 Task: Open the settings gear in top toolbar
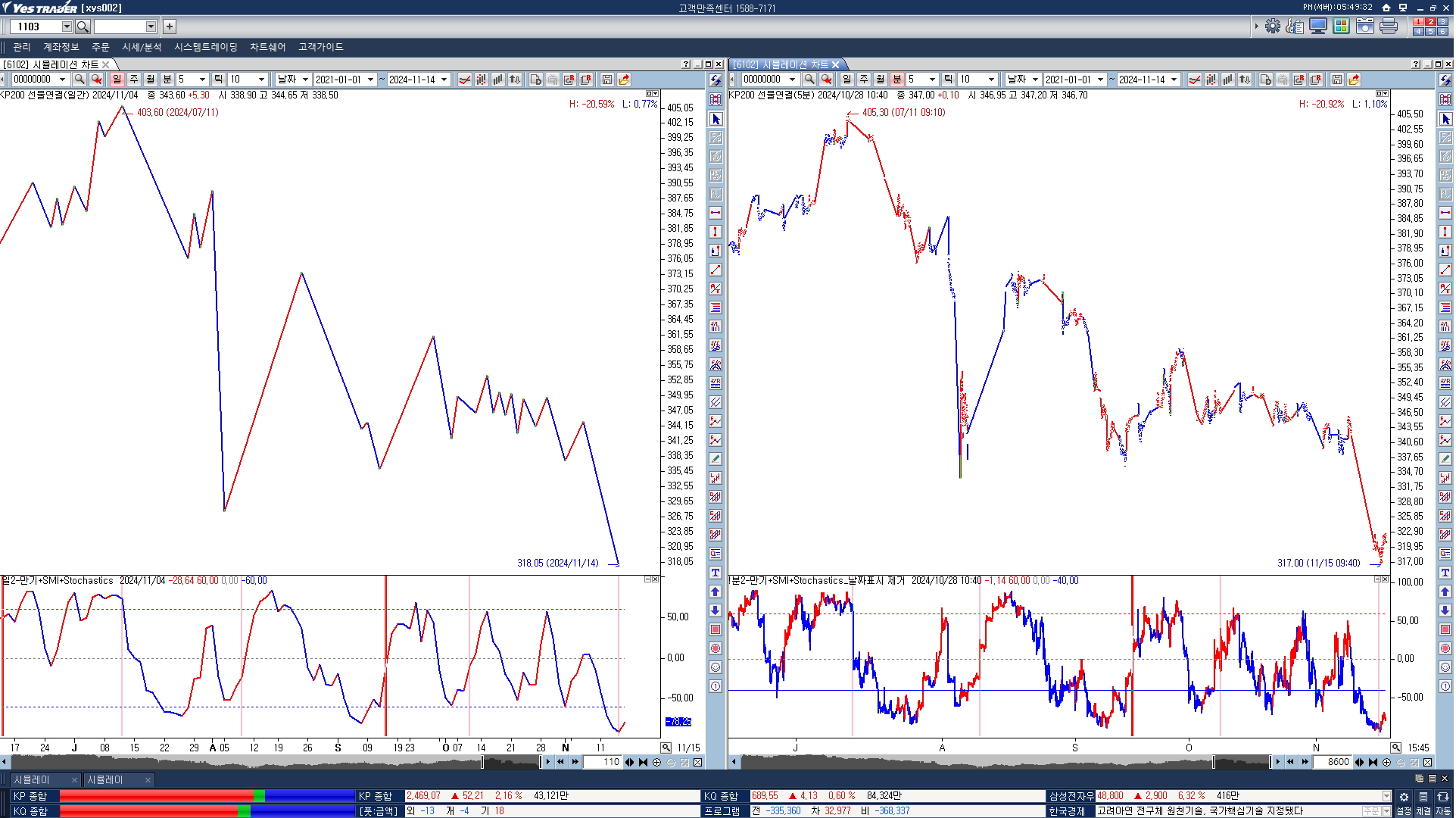pos(1272,27)
